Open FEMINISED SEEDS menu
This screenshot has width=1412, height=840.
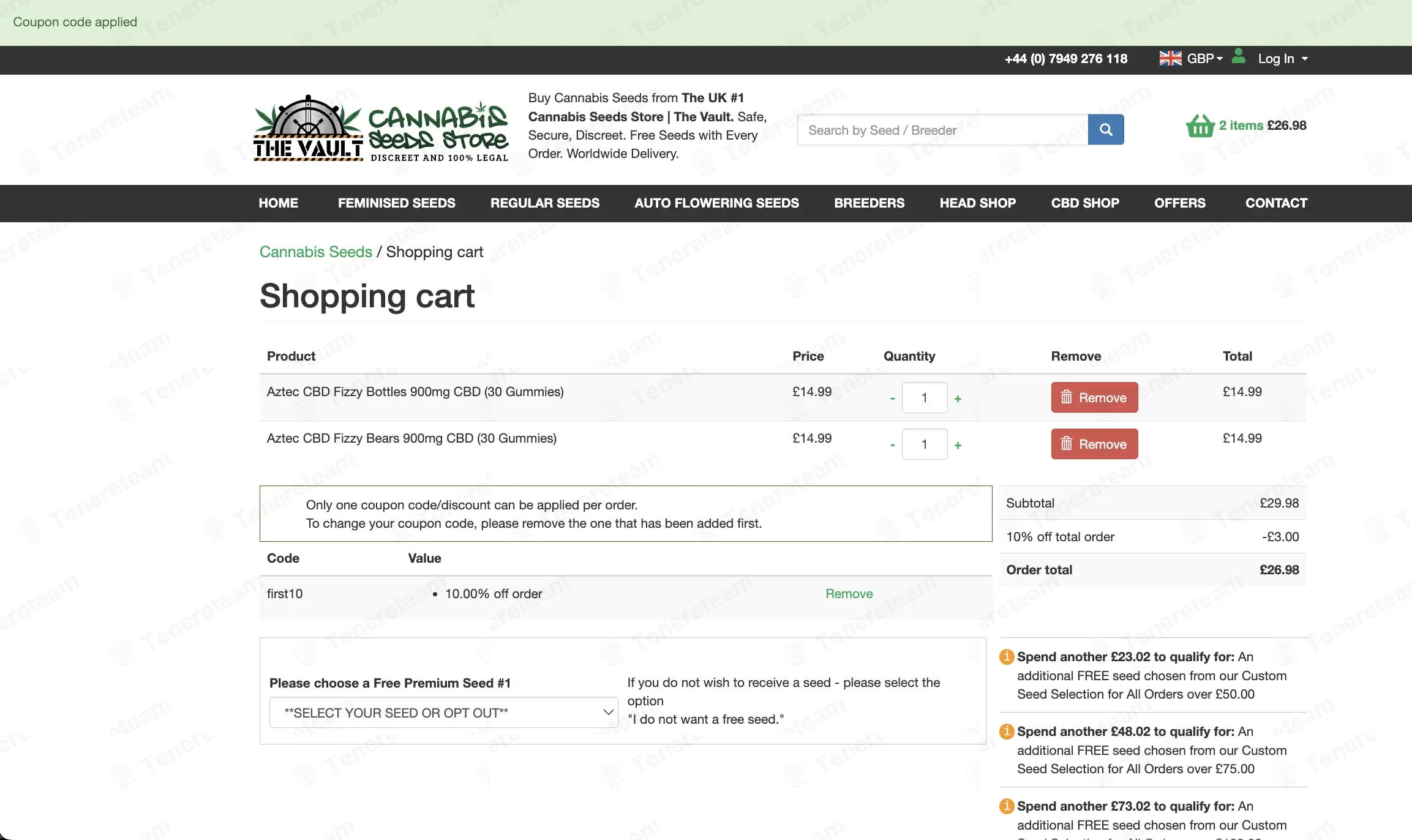[x=396, y=203]
